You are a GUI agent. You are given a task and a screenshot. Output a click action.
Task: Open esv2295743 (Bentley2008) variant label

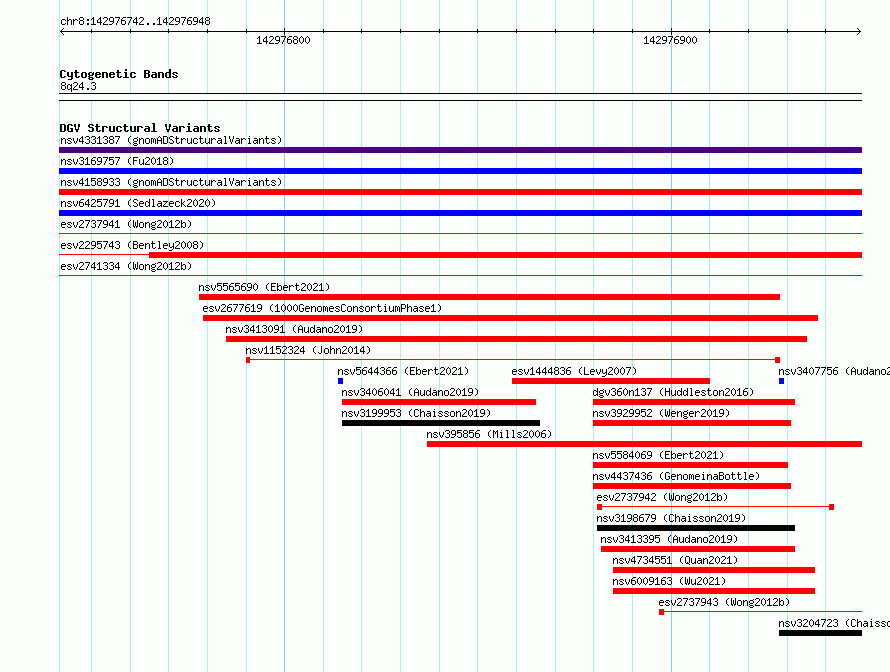tap(132, 245)
